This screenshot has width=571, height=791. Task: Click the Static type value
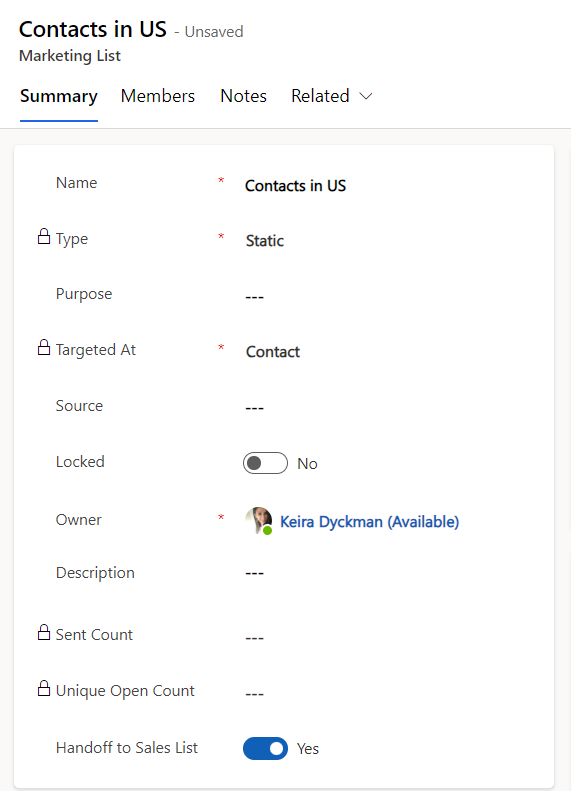tap(265, 241)
